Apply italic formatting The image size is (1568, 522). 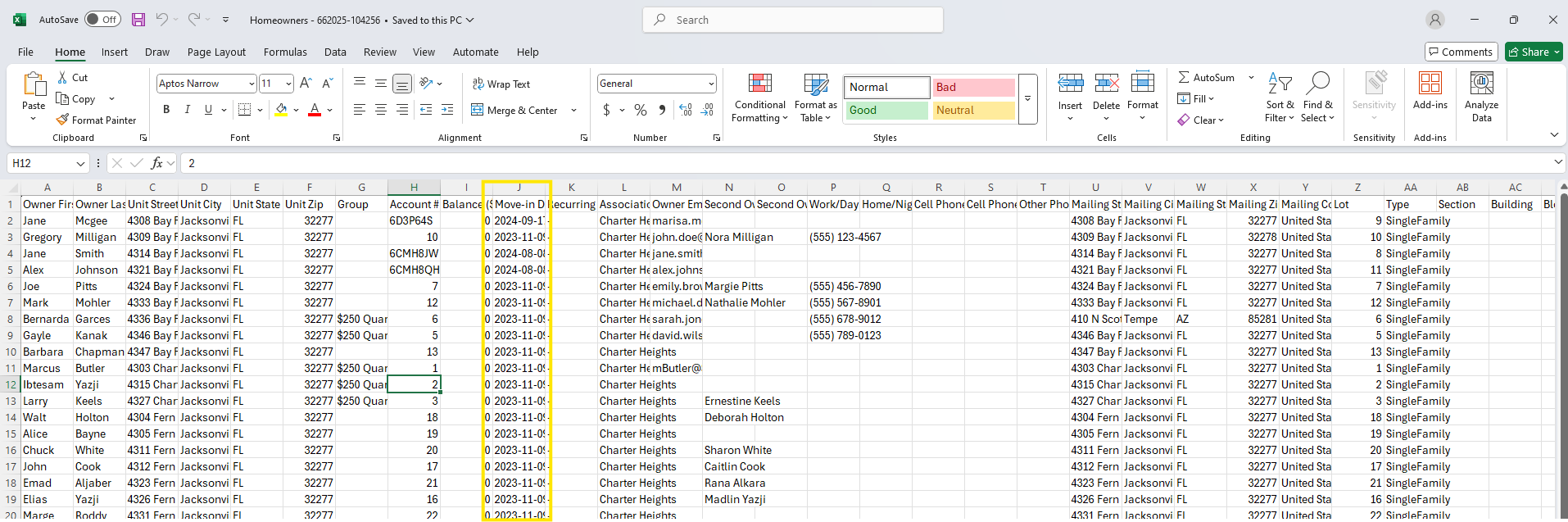(187, 110)
